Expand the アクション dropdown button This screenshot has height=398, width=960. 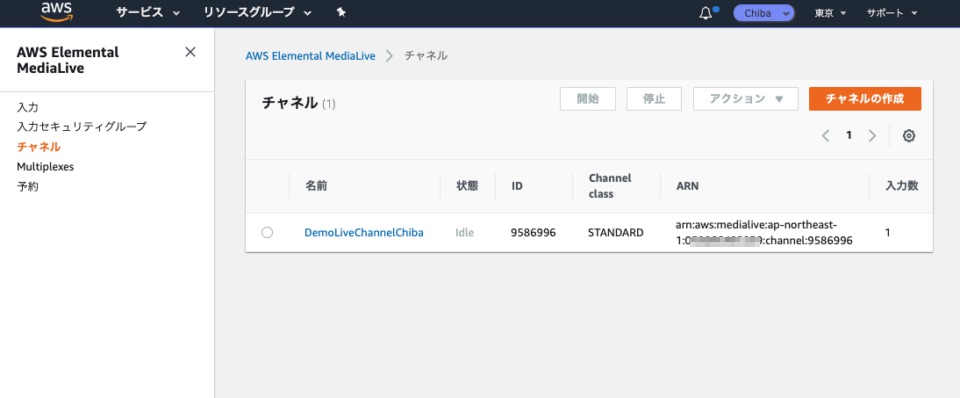(x=746, y=99)
